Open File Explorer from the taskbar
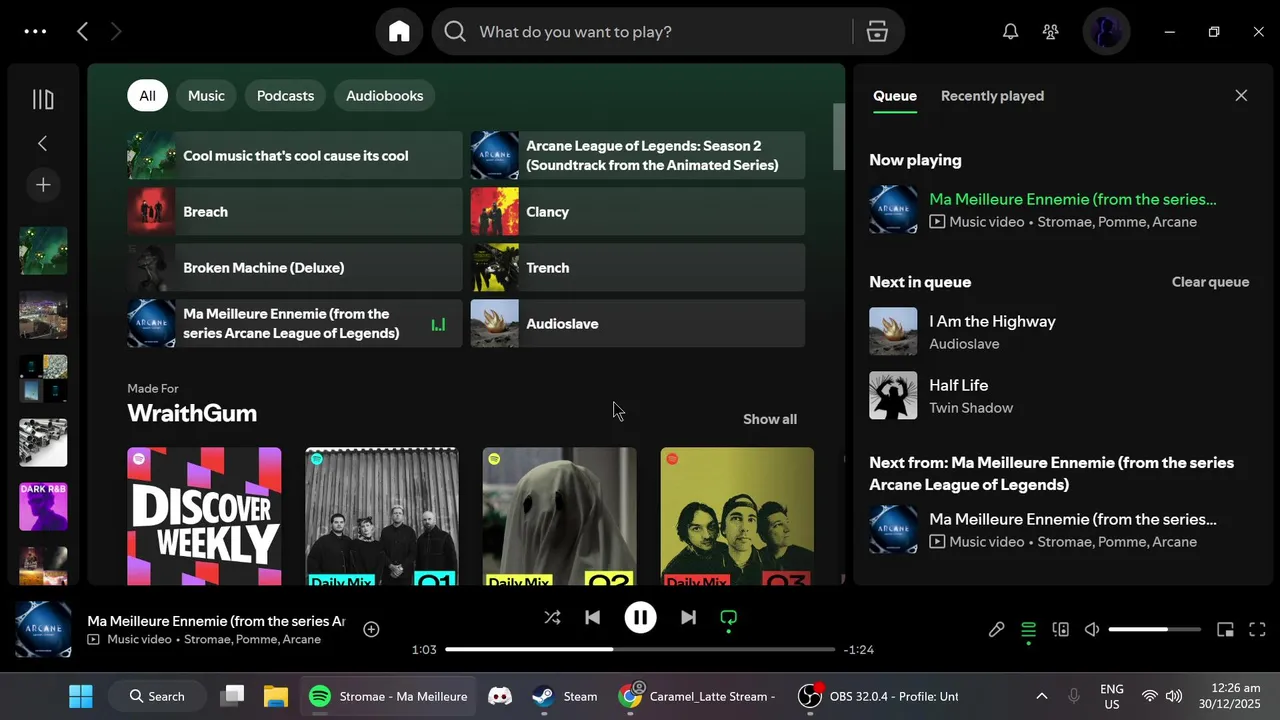This screenshot has height=720, width=1280. (x=276, y=696)
